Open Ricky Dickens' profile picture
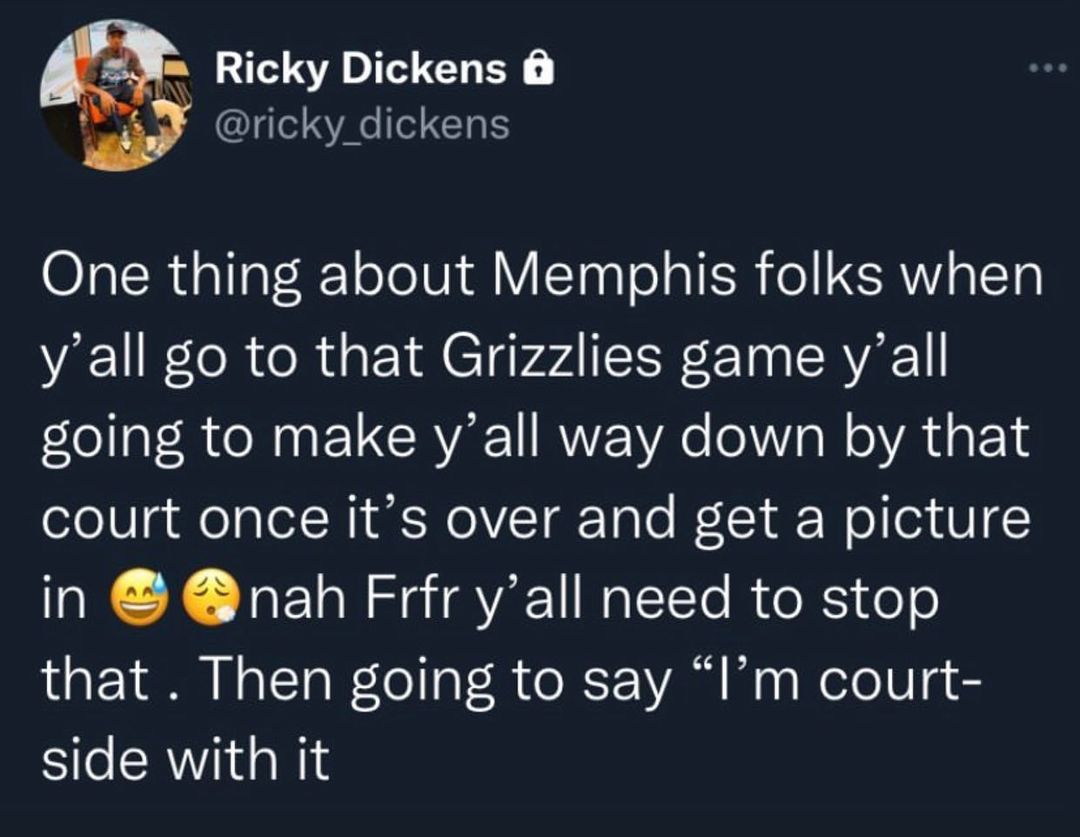The width and height of the screenshot is (1080, 837). click(114, 94)
